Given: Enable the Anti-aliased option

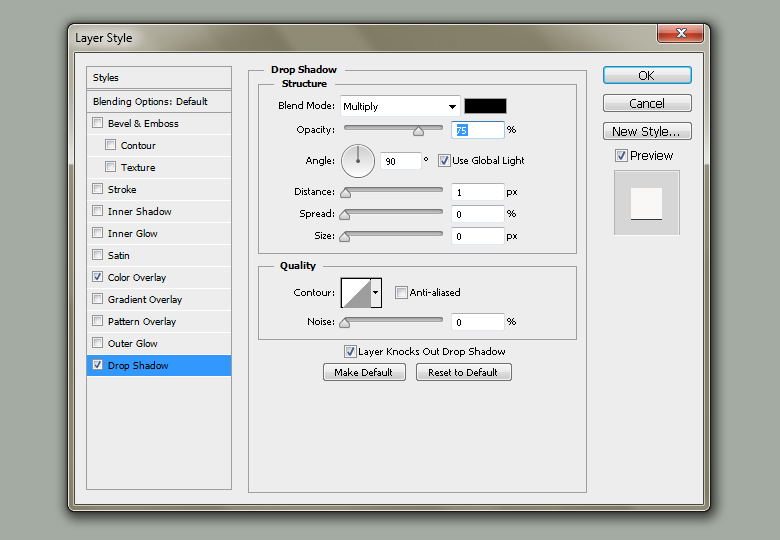Looking at the screenshot, I should [x=401, y=293].
